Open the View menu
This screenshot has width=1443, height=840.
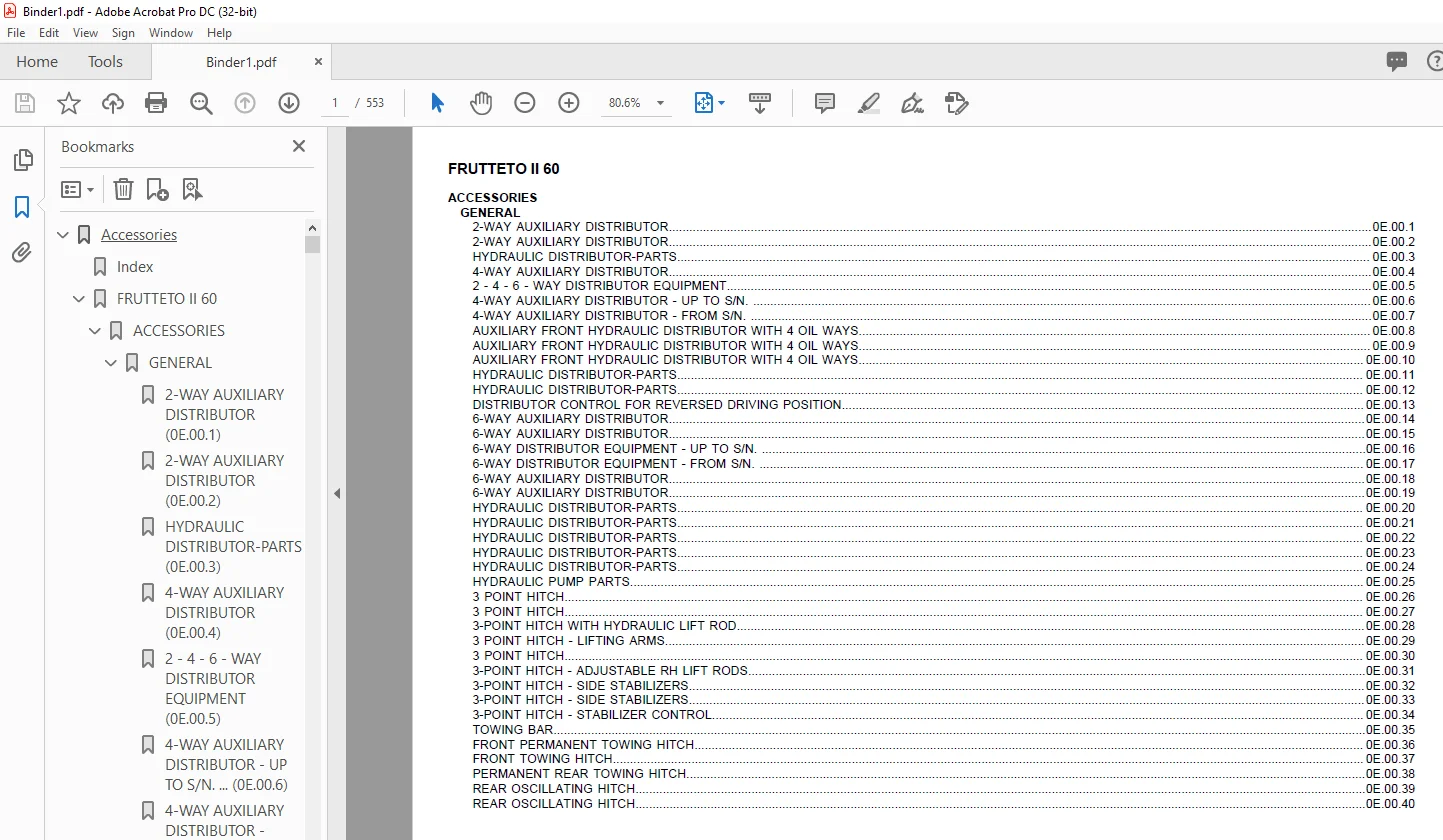pyautogui.click(x=86, y=33)
